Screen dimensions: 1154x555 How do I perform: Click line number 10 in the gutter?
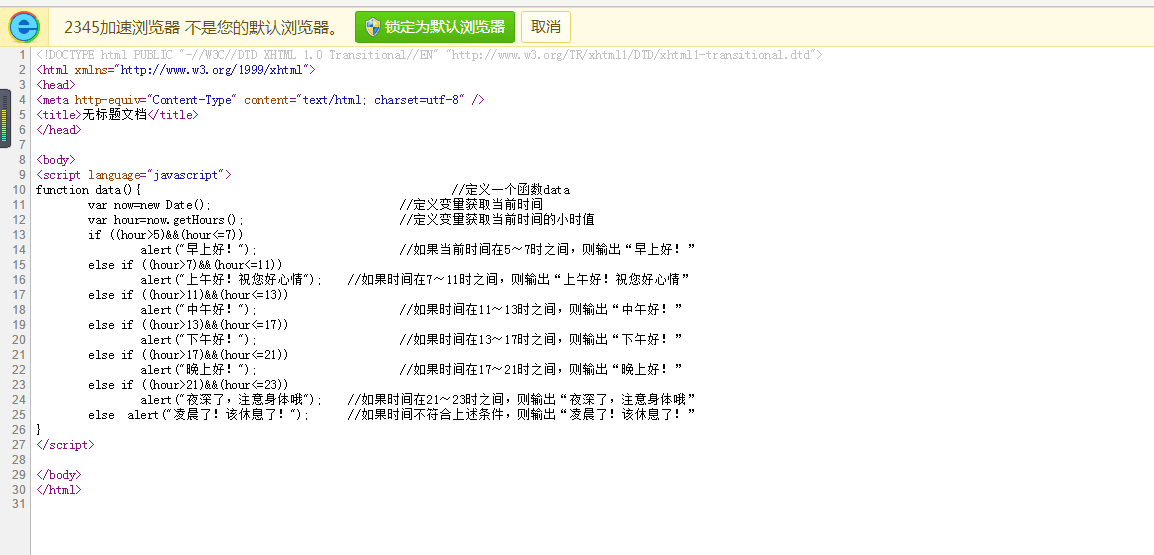click(19, 190)
